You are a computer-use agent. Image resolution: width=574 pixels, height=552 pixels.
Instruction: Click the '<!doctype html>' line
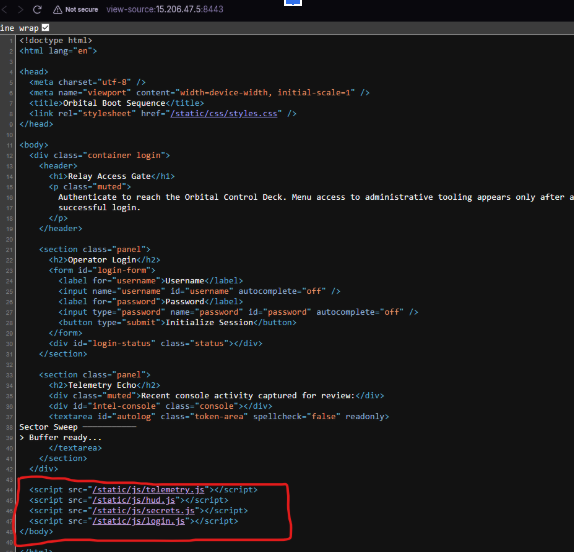click(56, 40)
